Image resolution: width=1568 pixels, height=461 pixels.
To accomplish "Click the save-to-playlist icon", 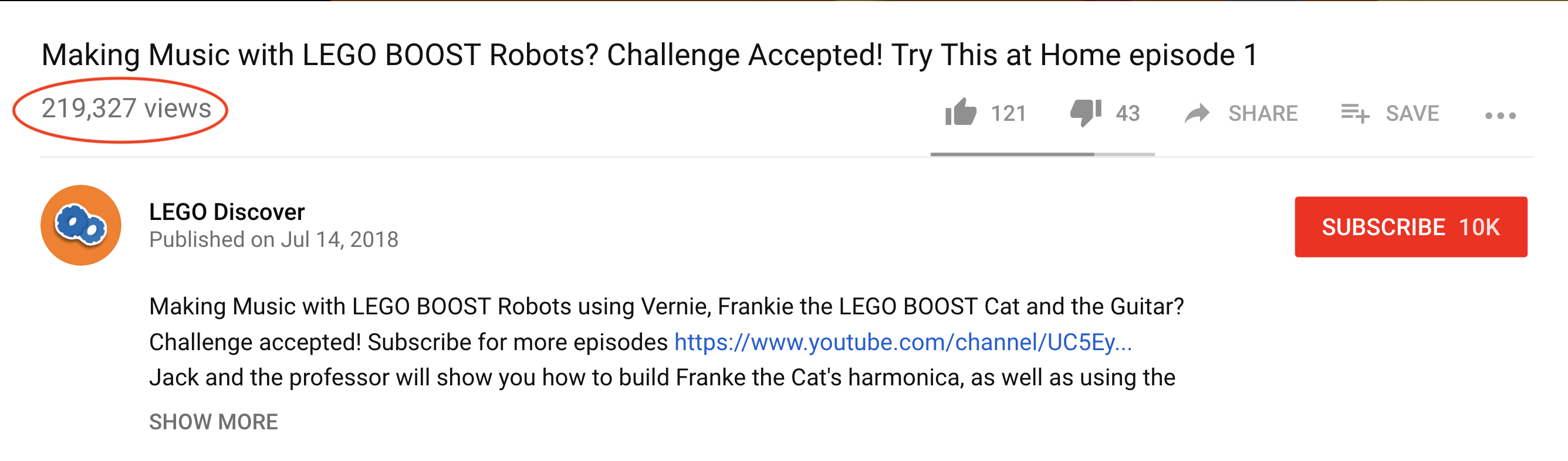I will (x=1355, y=114).
